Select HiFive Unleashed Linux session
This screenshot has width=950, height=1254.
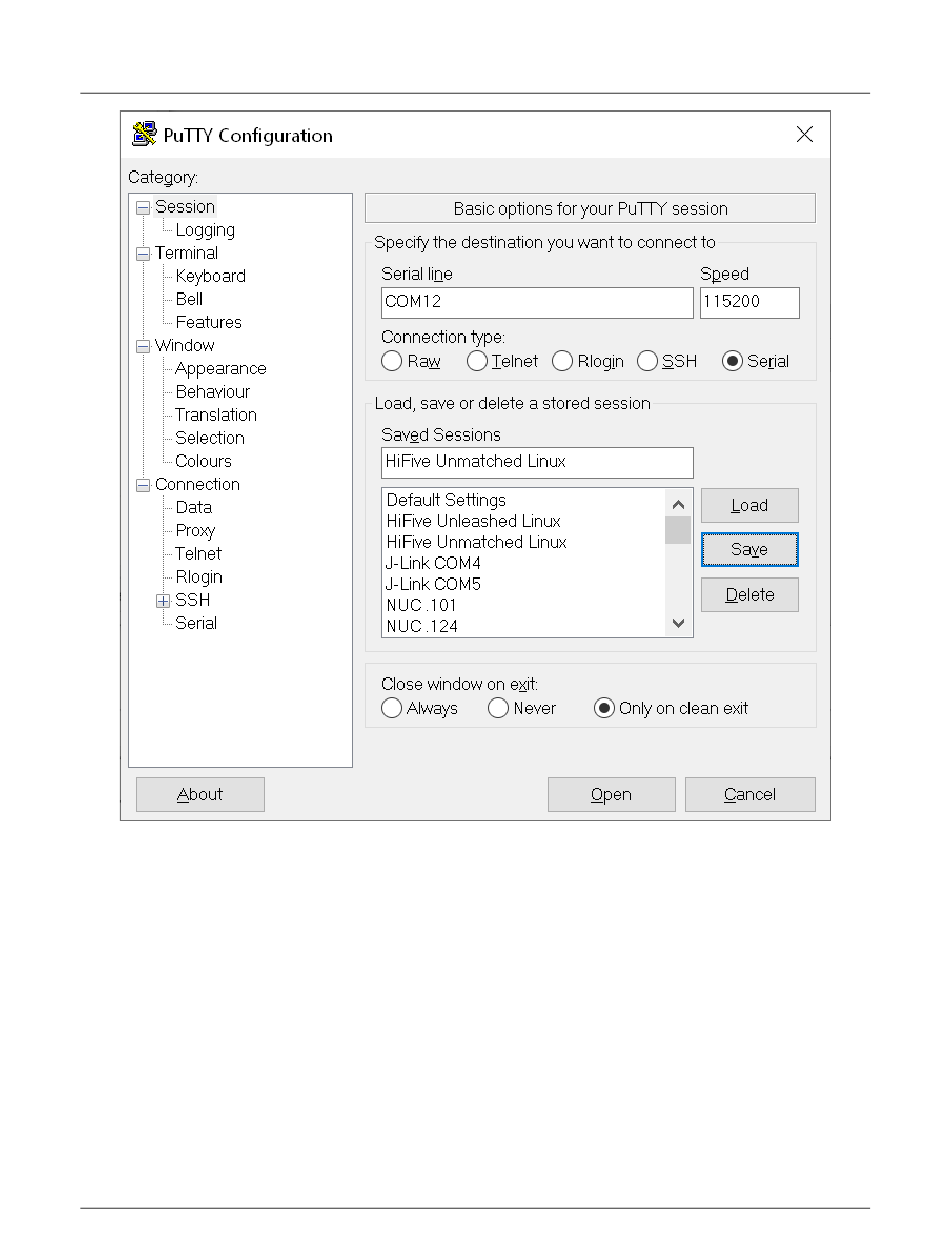pyautogui.click(x=473, y=521)
